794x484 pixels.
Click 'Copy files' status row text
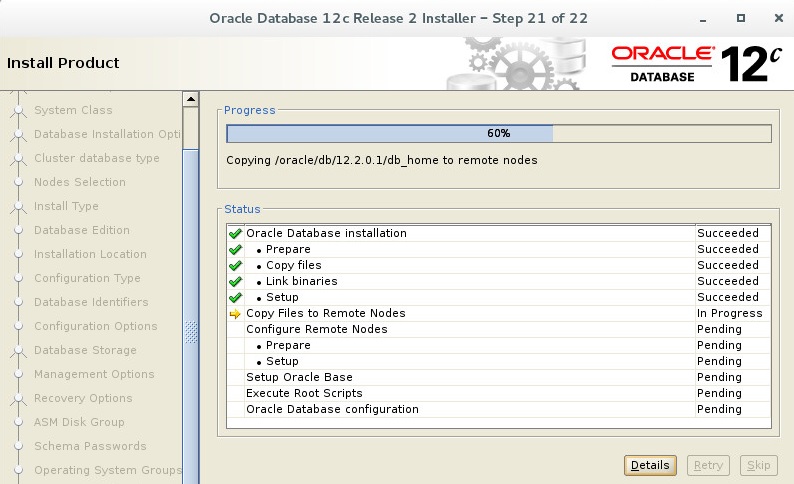[x=294, y=265]
